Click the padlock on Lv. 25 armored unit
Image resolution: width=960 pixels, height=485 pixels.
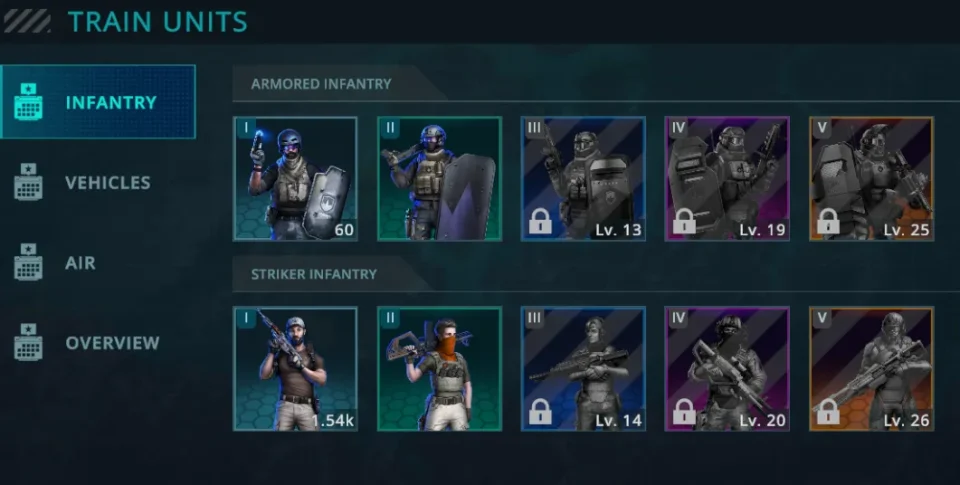pos(828,222)
